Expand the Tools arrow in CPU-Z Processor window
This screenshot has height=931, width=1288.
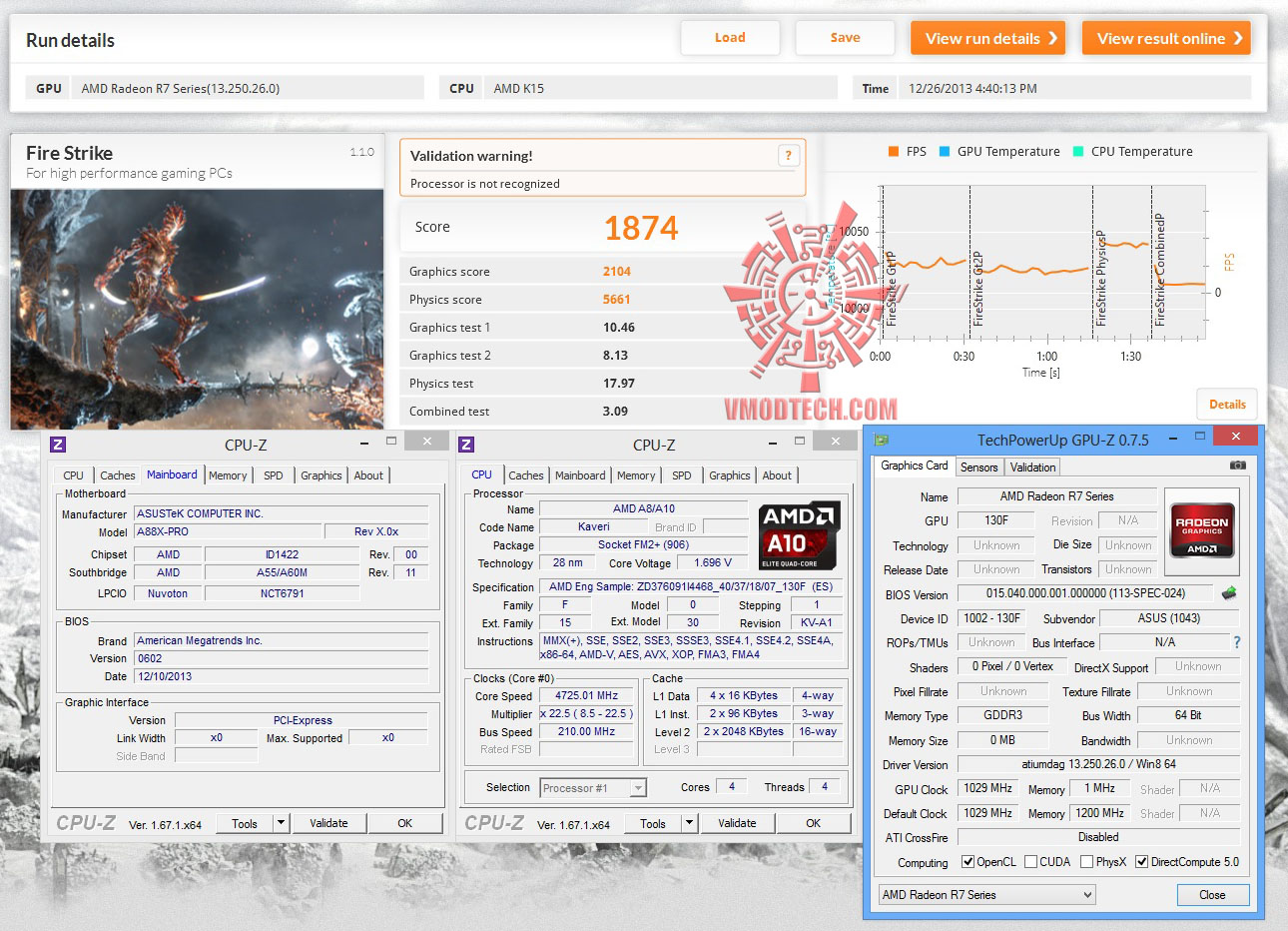[690, 823]
